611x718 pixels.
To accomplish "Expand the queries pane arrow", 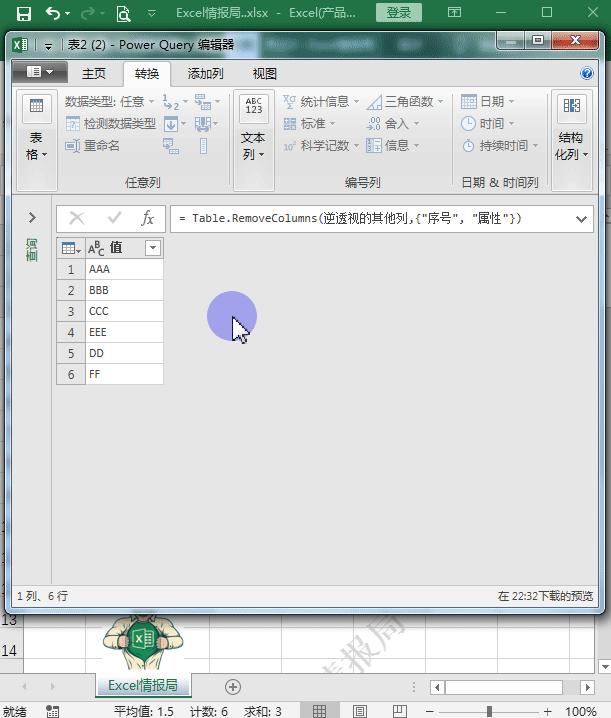I will (32, 218).
